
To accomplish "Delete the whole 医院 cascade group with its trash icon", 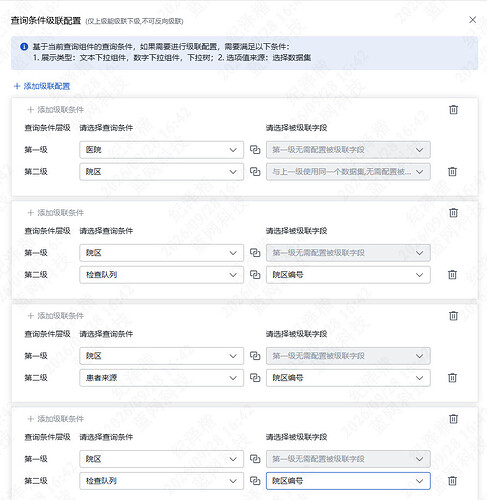I will [453, 109].
